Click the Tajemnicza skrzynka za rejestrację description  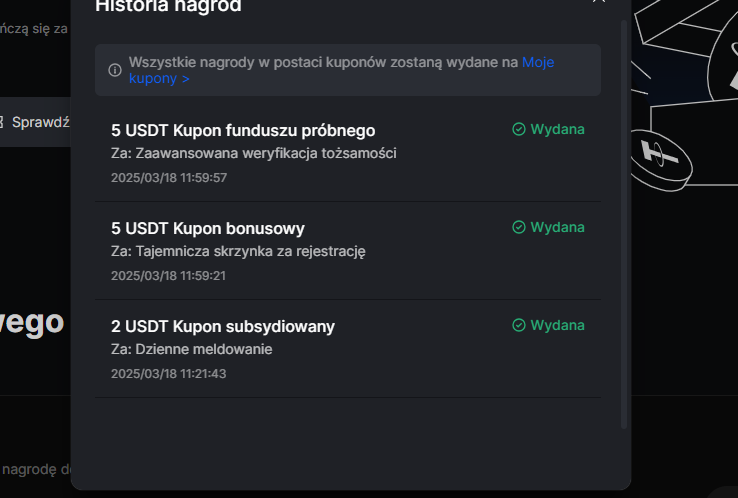tap(238, 251)
